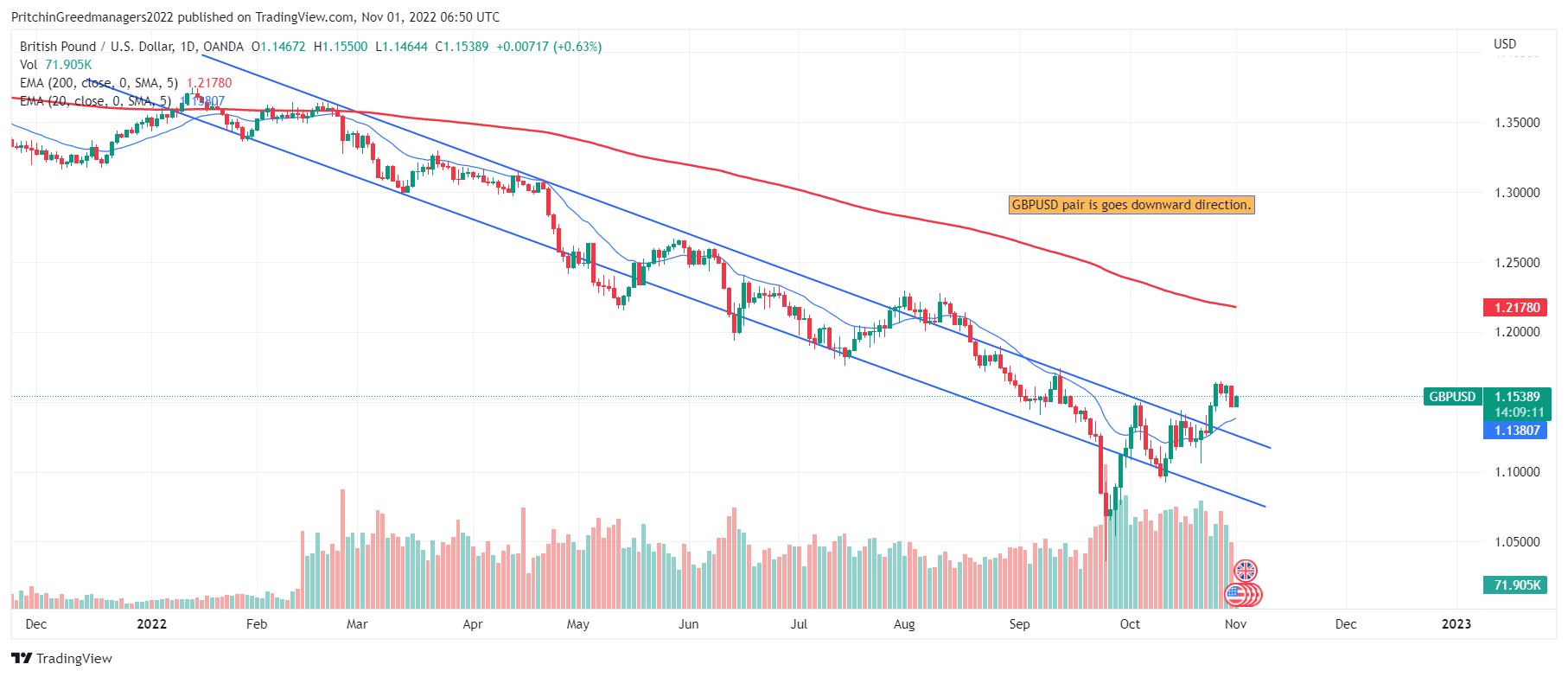The image size is (1568, 677).
Task: Click the 1.30000 price axis value
Action: pos(1517,193)
